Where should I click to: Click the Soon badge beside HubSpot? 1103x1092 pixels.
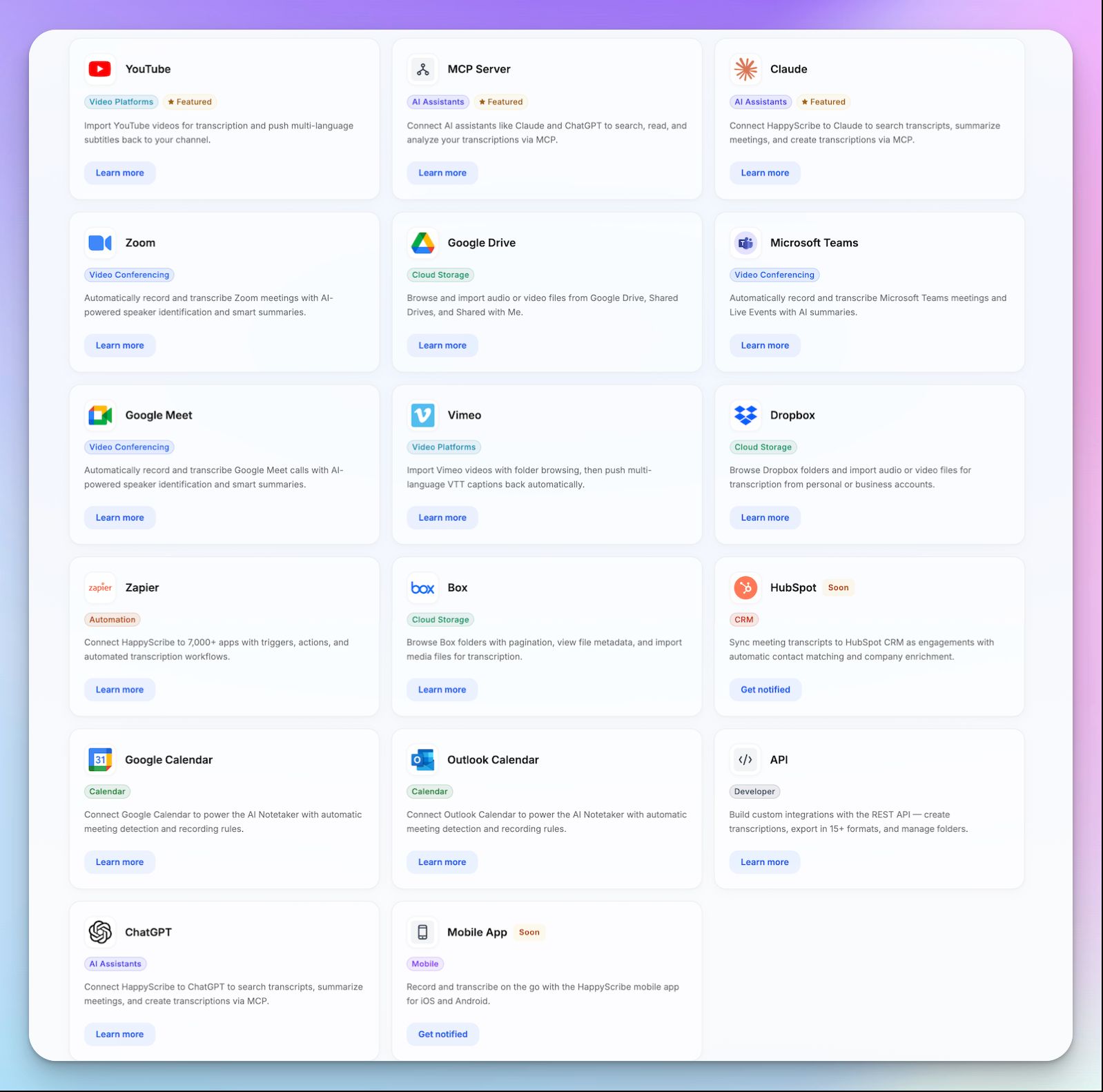[839, 587]
